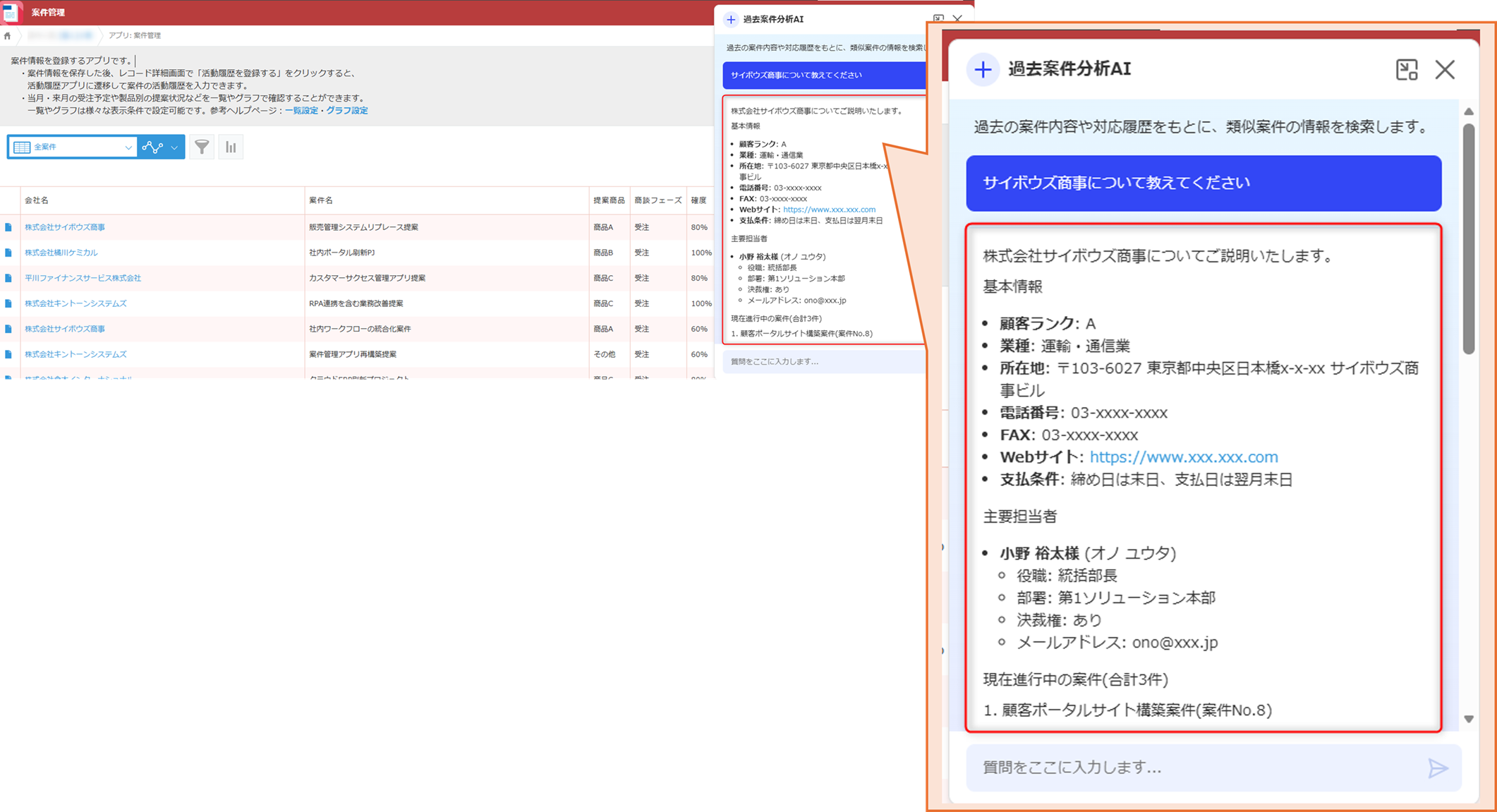The height and width of the screenshot is (812, 1497).
Task: Expand the chevron next to the graph icon
Action: click(173, 147)
